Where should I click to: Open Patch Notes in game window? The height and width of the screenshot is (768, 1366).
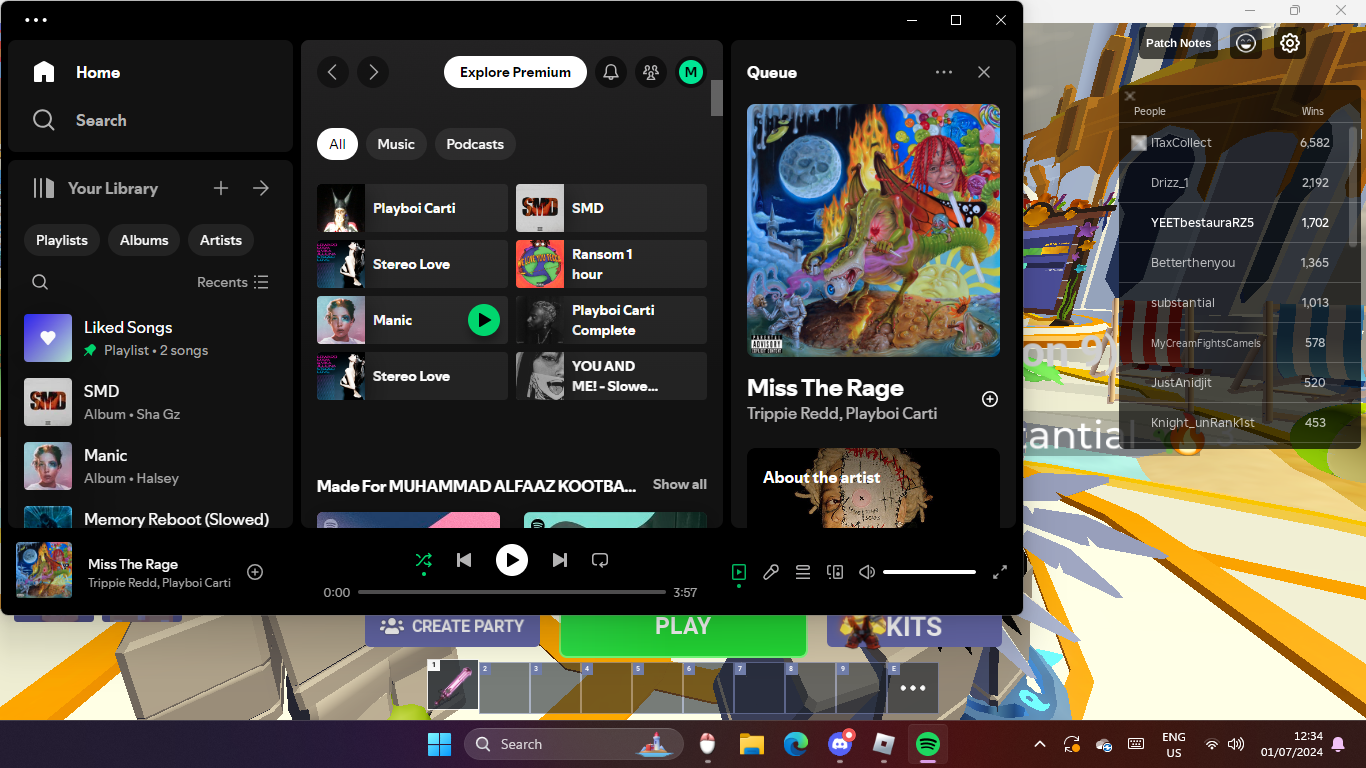pyautogui.click(x=1178, y=43)
